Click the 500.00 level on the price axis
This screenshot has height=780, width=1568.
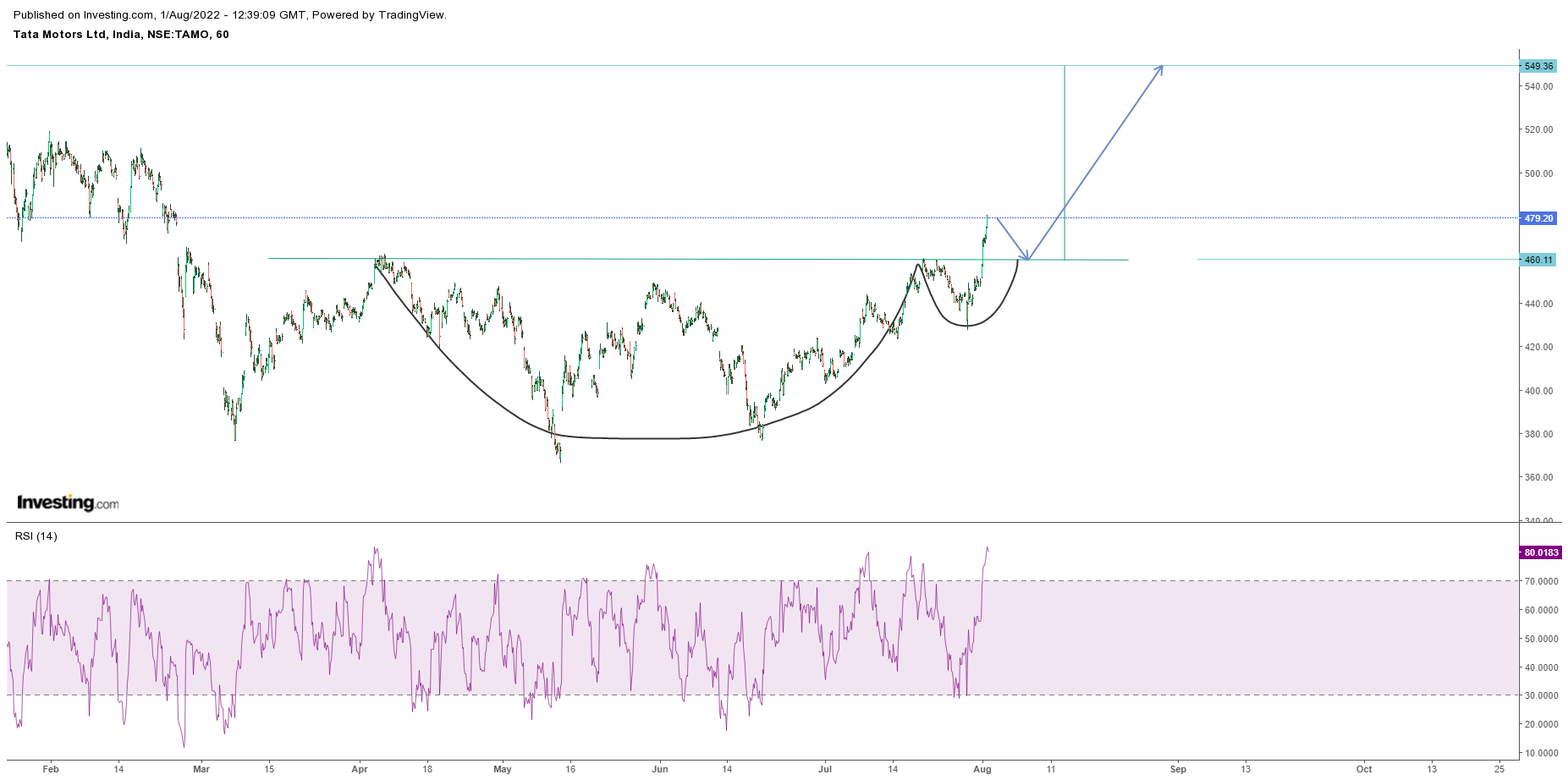point(1538,173)
